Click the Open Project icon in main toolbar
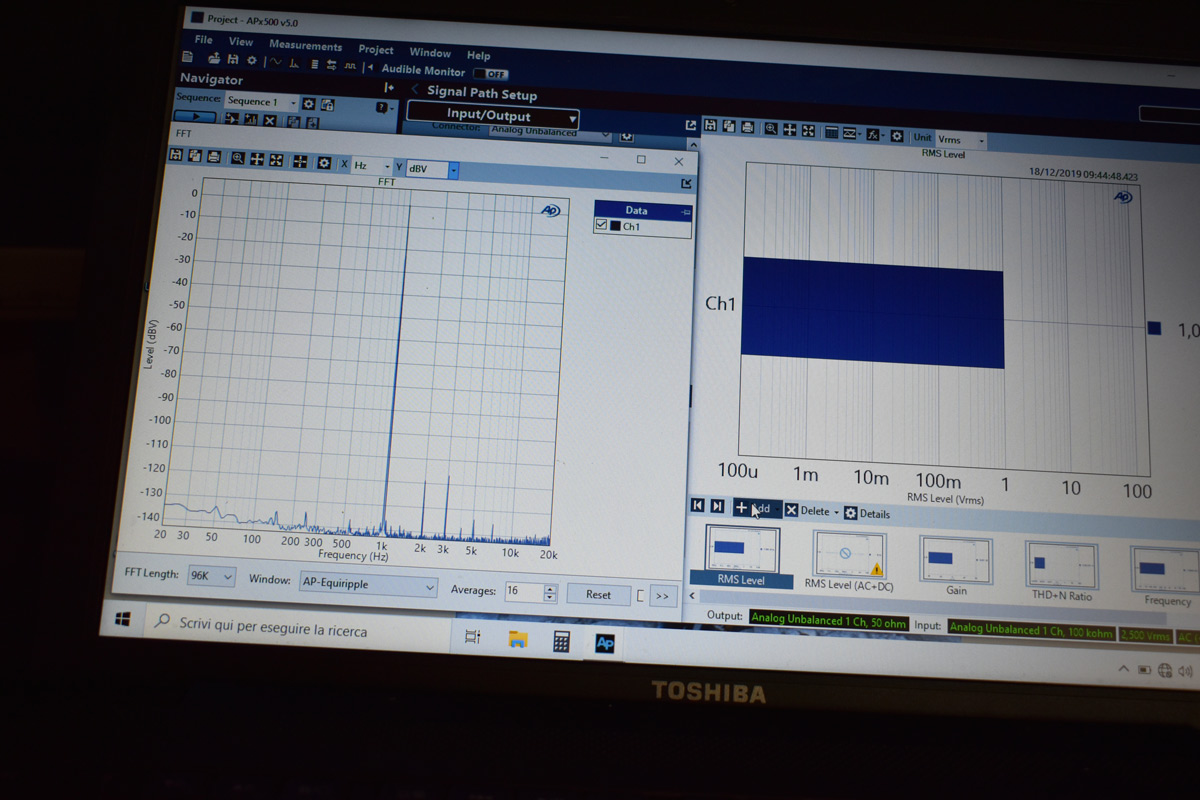 point(213,58)
